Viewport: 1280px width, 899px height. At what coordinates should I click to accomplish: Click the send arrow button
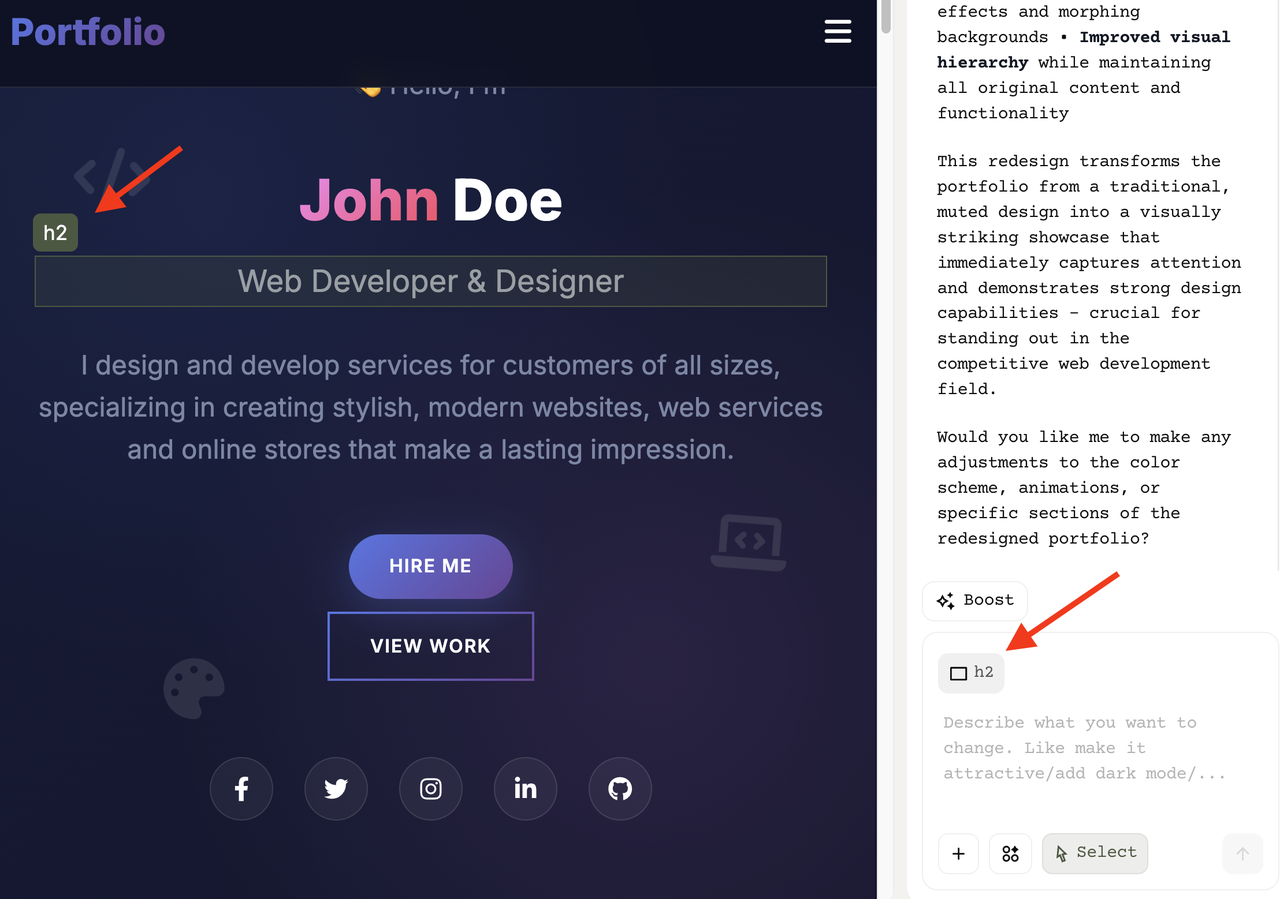(x=1243, y=853)
